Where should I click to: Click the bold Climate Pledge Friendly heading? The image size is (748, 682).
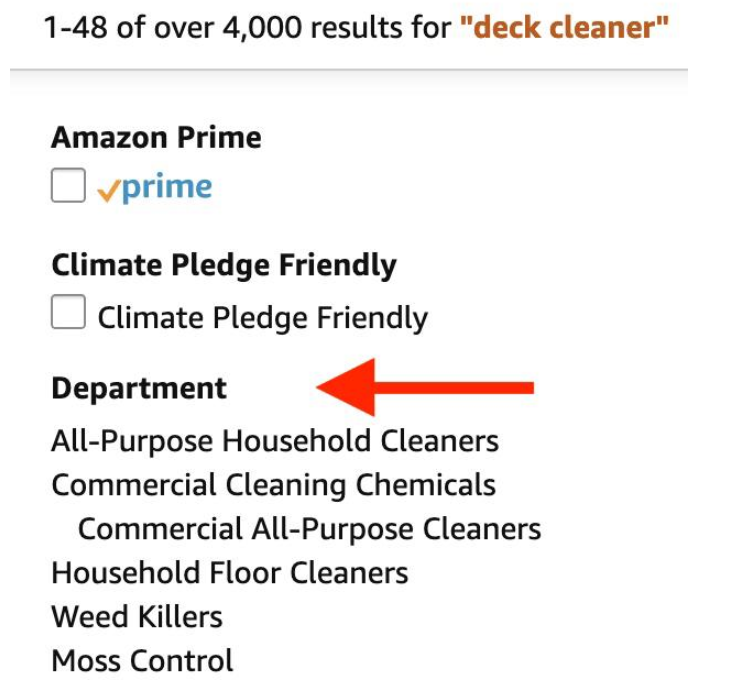click(223, 265)
